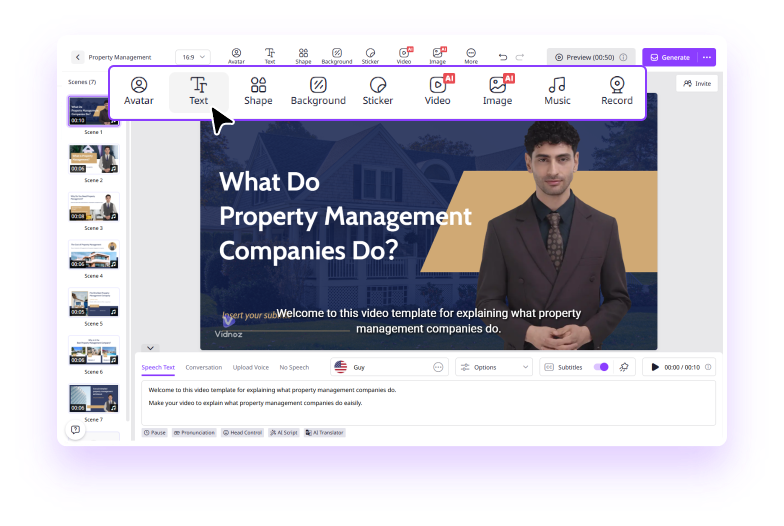Expand the Options dropdown

[x=494, y=367]
